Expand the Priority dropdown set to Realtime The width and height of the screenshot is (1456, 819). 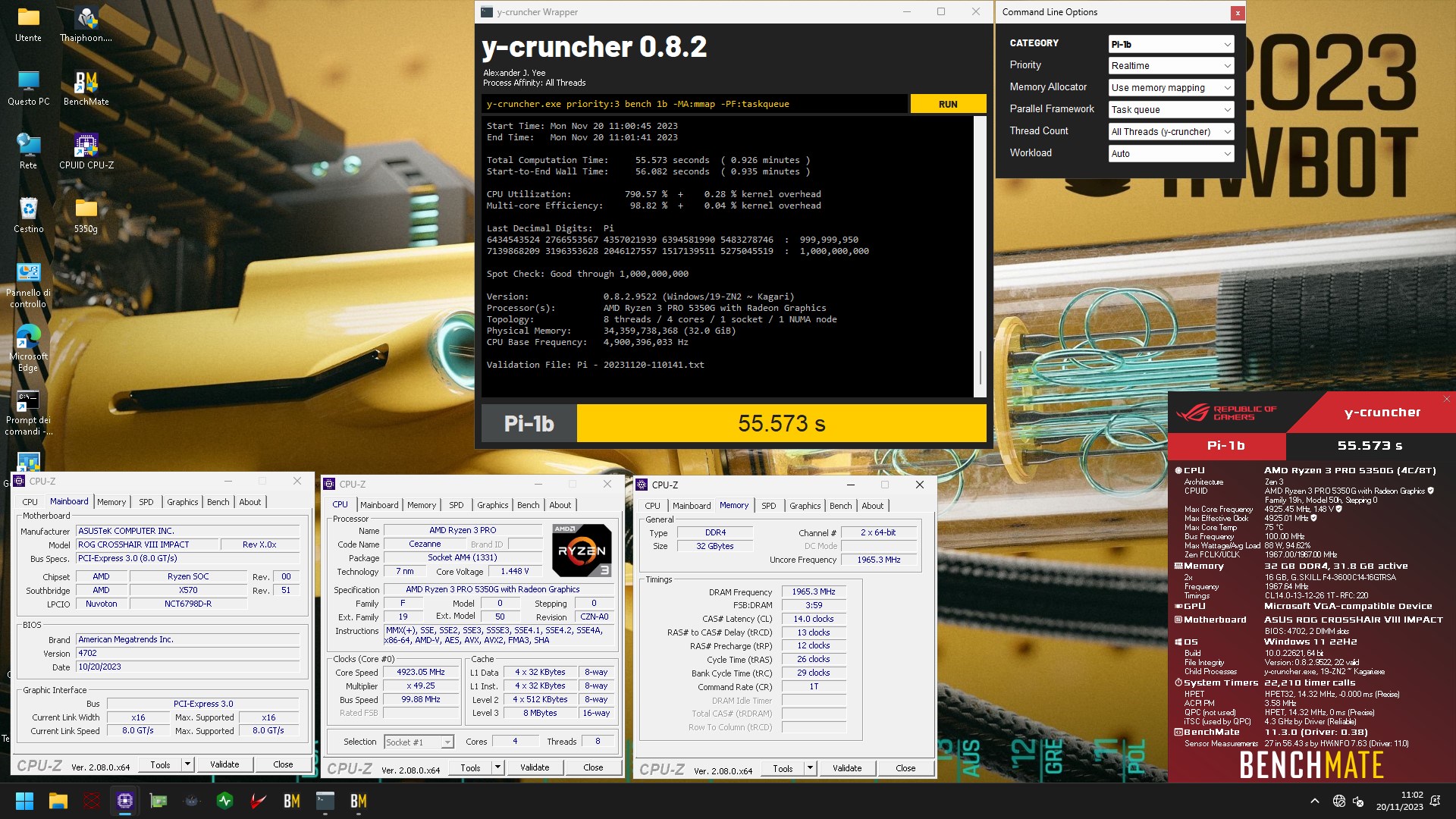[x=1171, y=66]
